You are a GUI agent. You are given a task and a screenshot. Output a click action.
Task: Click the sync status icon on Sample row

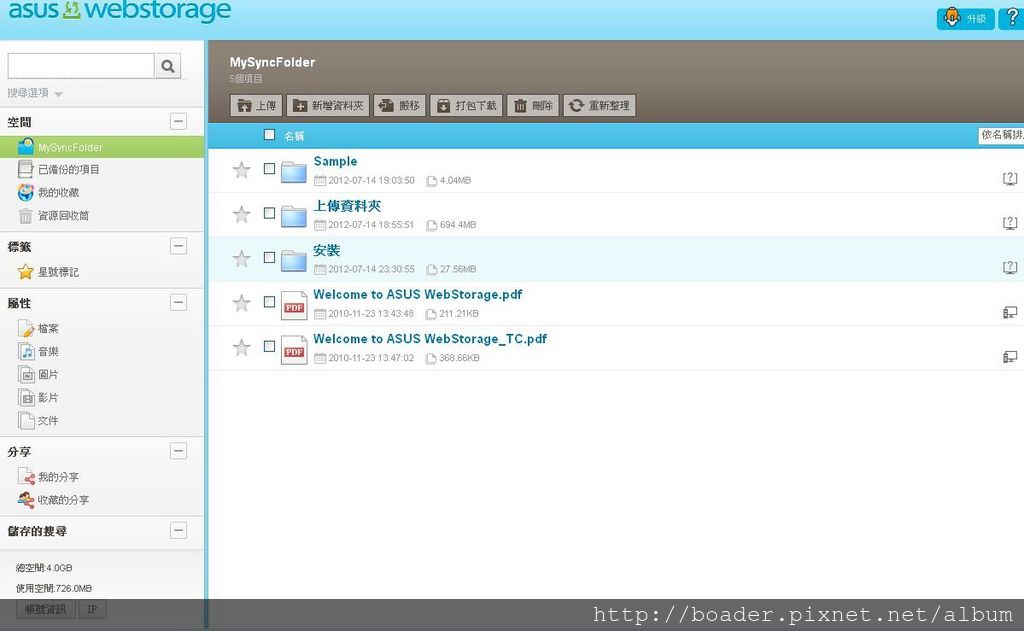point(1010,178)
